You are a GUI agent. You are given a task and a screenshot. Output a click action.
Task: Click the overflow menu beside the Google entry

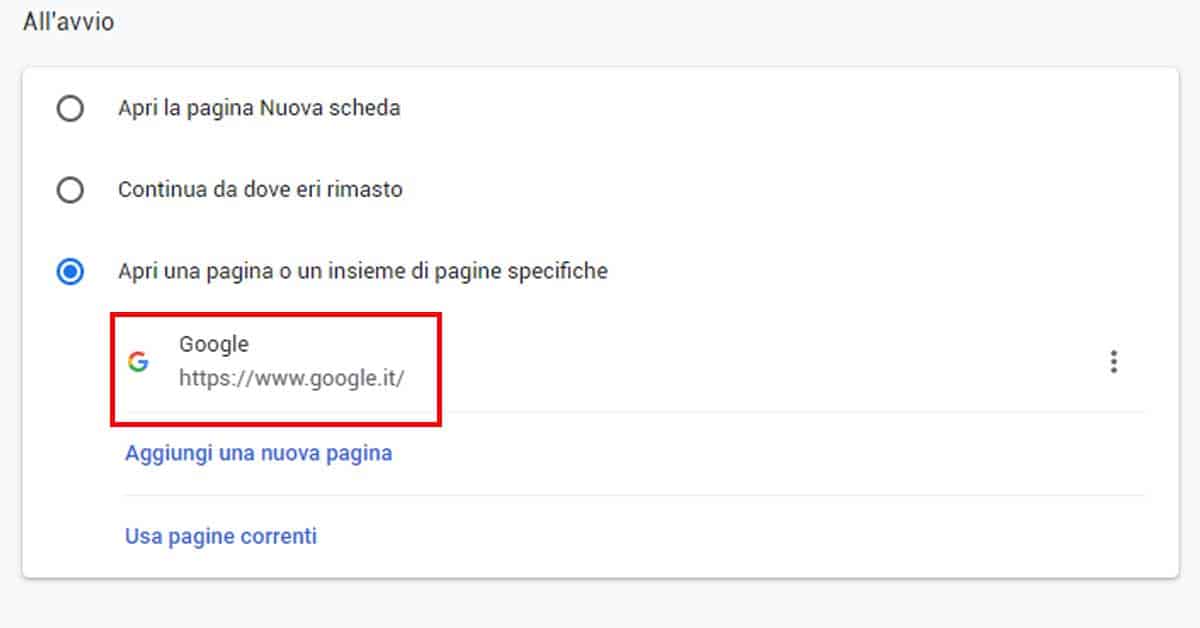(1113, 362)
